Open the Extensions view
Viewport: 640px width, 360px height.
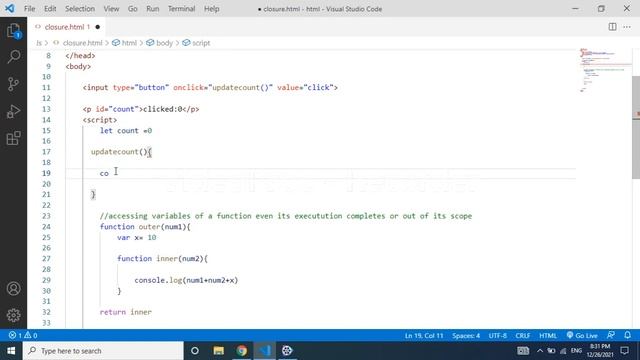click(x=13, y=138)
